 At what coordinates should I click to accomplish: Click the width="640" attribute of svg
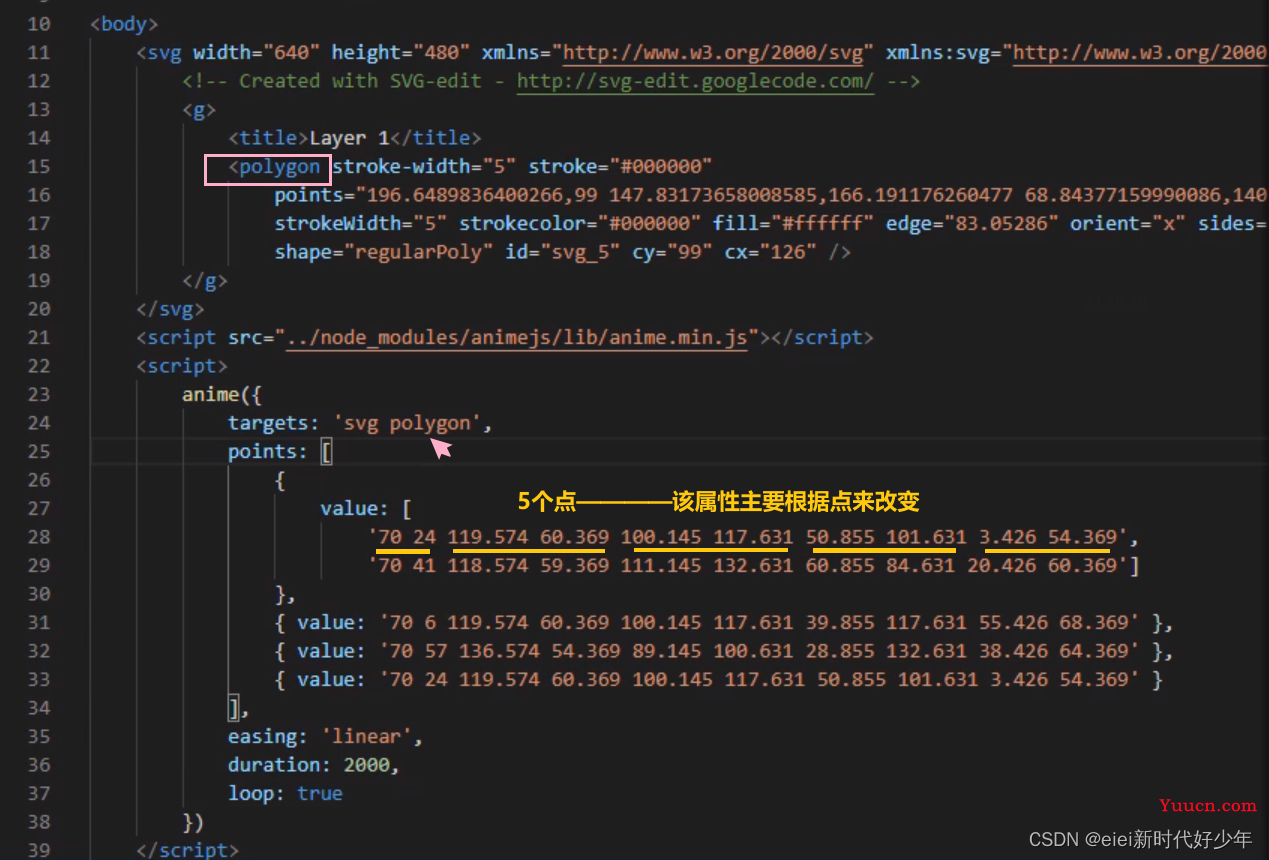click(x=257, y=52)
